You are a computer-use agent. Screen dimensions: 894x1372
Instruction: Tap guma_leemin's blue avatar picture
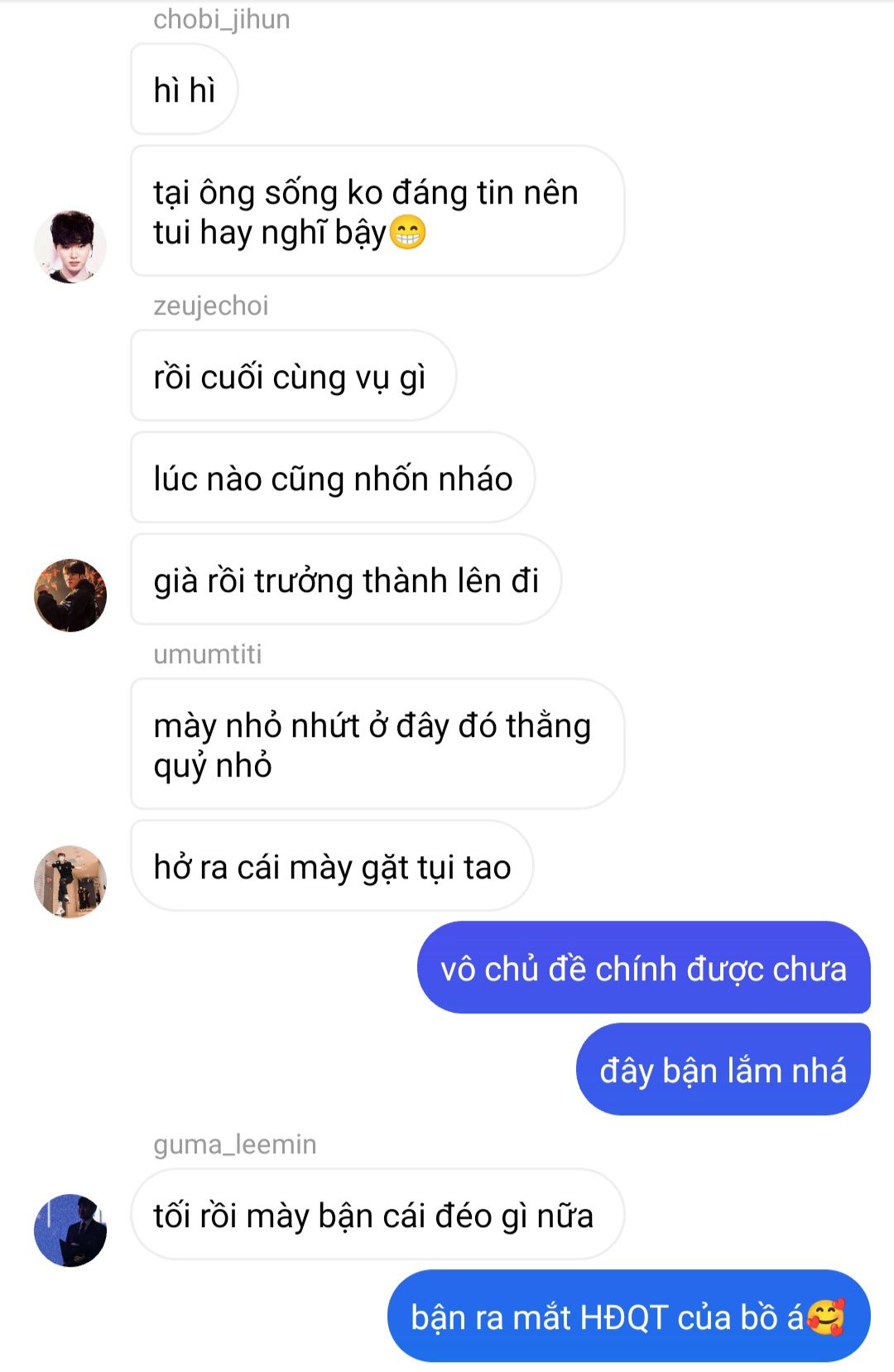[70, 1230]
